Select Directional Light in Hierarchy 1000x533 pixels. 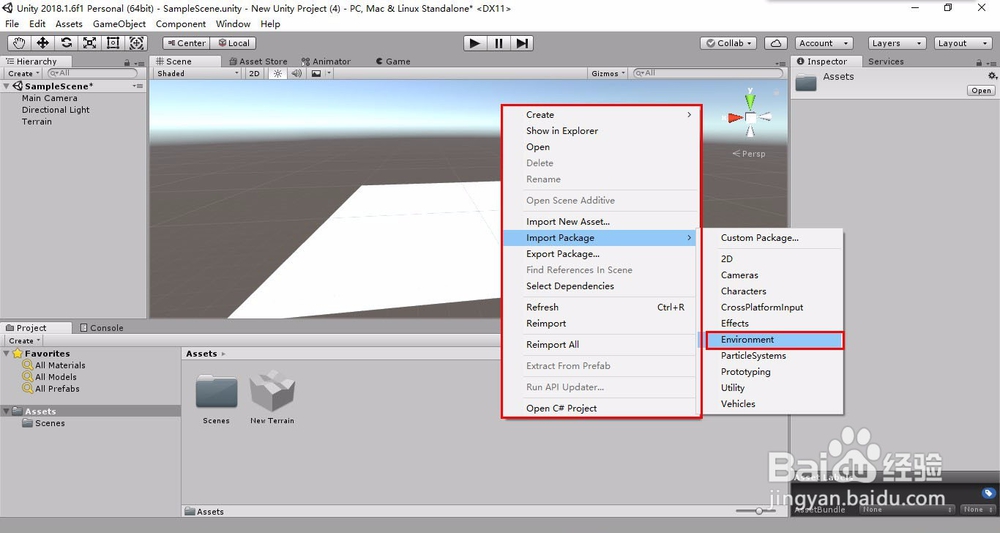55,110
